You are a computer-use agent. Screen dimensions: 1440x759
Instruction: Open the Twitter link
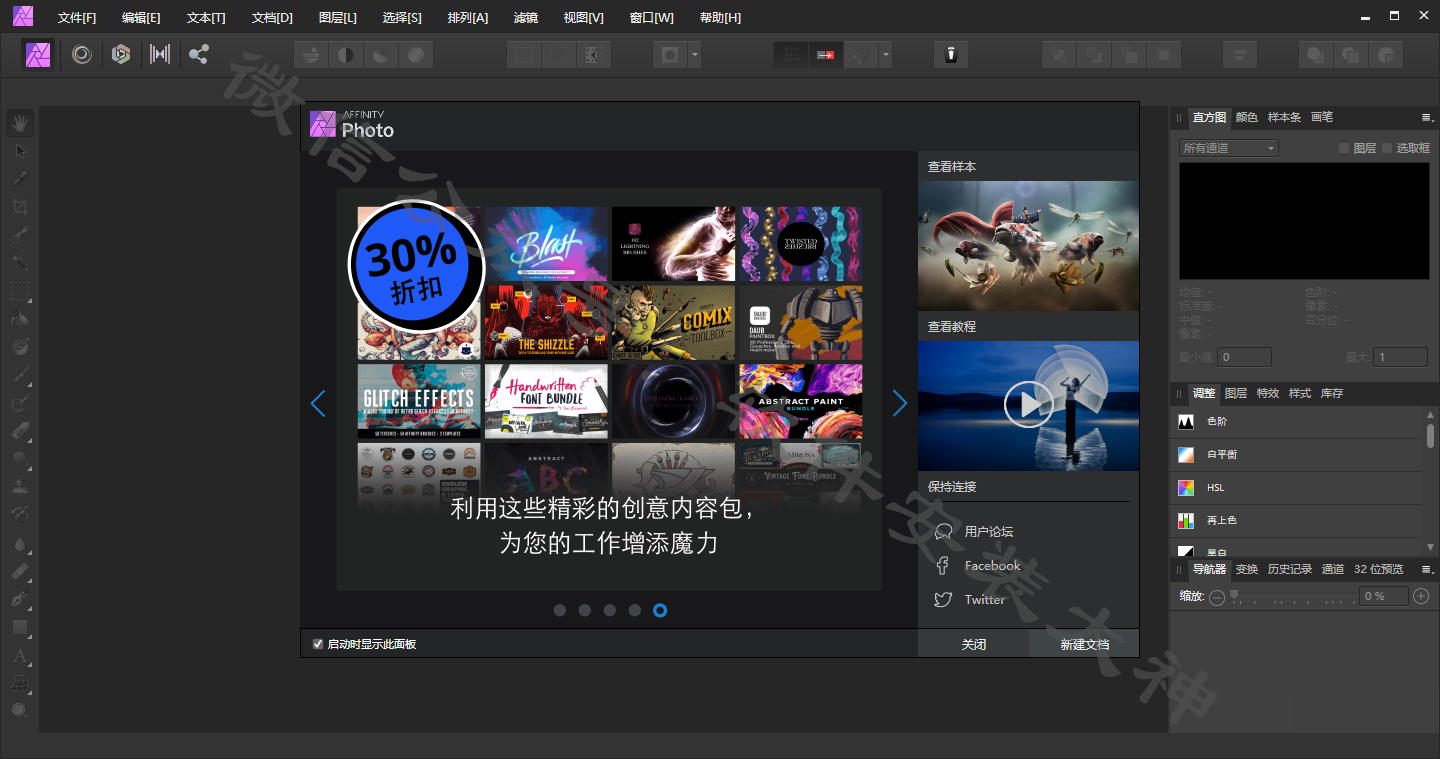point(984,600)
